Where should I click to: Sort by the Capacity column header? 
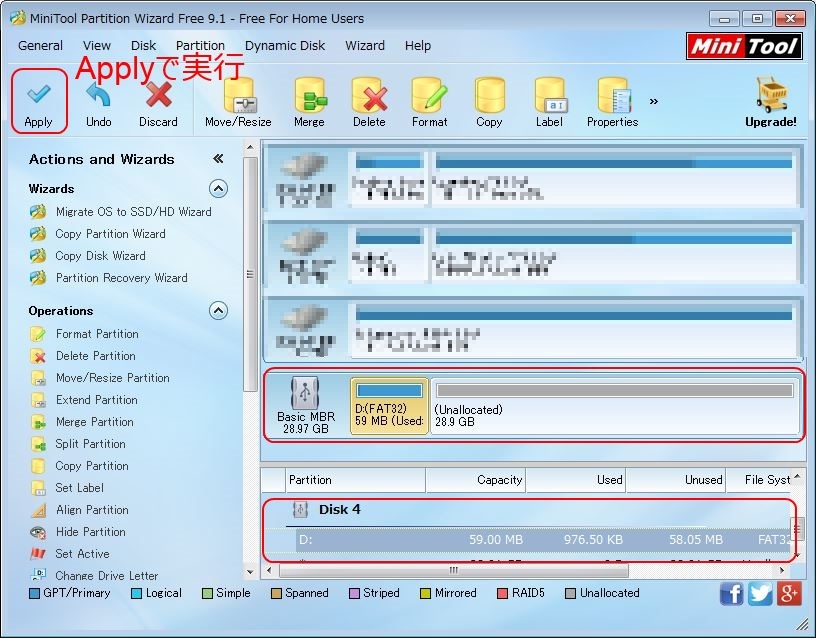[476, 480]
